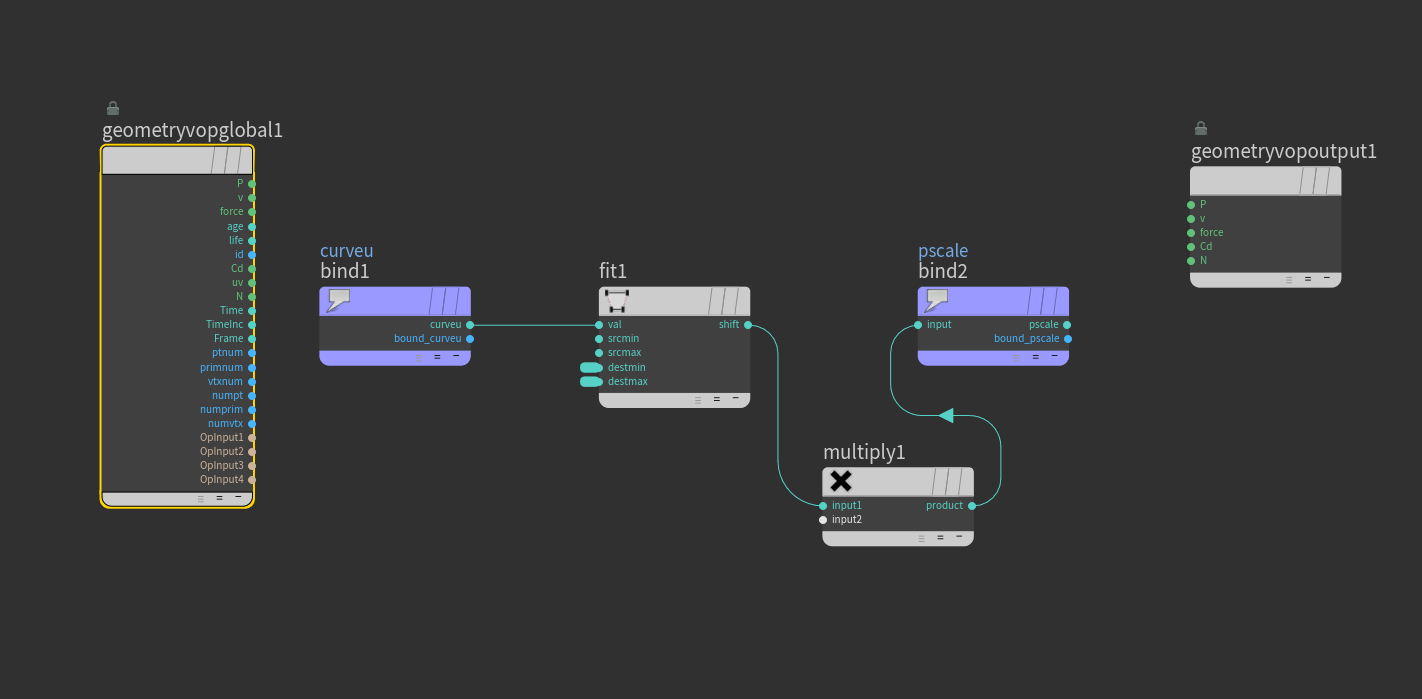The width and height of the screenshot is (1422, 699).
Task: Click the bound_curveu output port
Action: [470, 339]
